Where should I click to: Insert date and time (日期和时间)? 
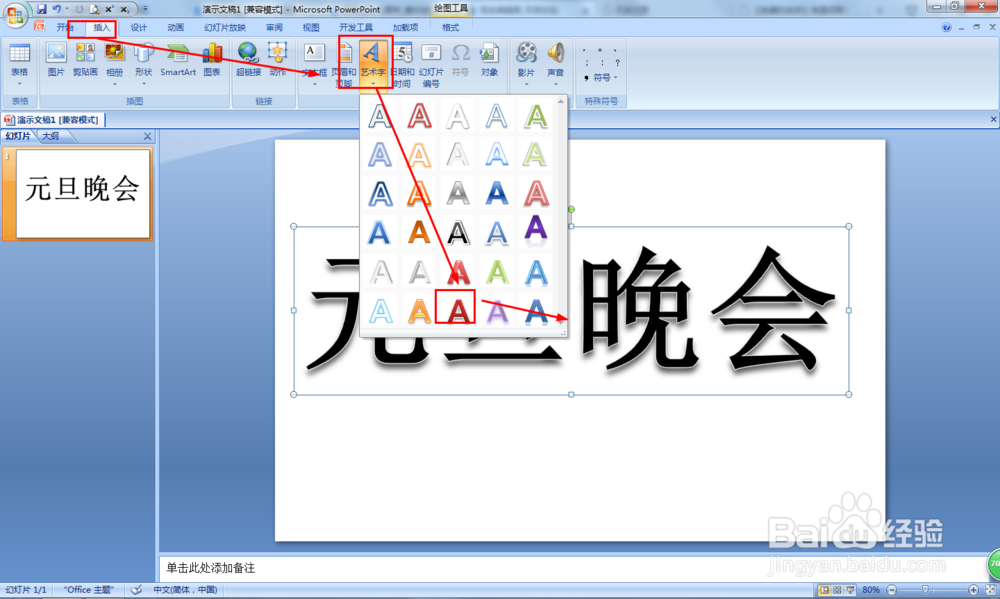pos(402,65)
